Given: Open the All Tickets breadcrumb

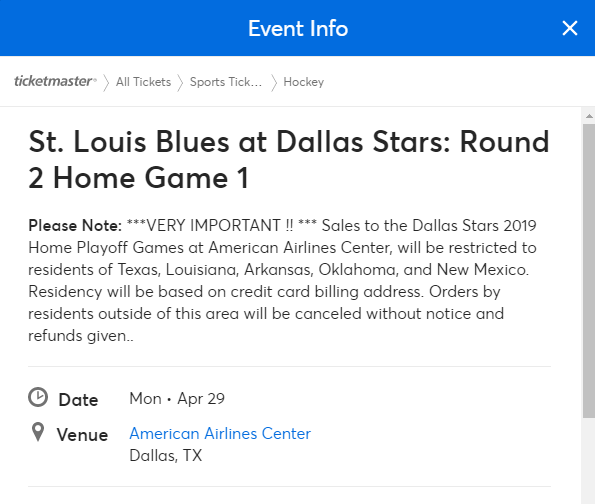Looking at the screenshot, I should click(143, 82).
